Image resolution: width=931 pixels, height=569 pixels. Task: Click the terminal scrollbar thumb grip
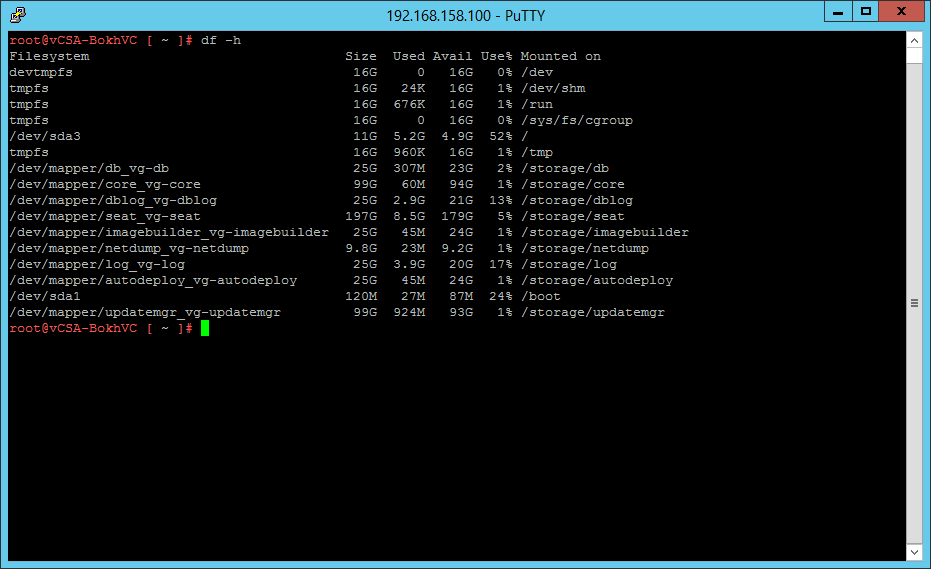914,302
